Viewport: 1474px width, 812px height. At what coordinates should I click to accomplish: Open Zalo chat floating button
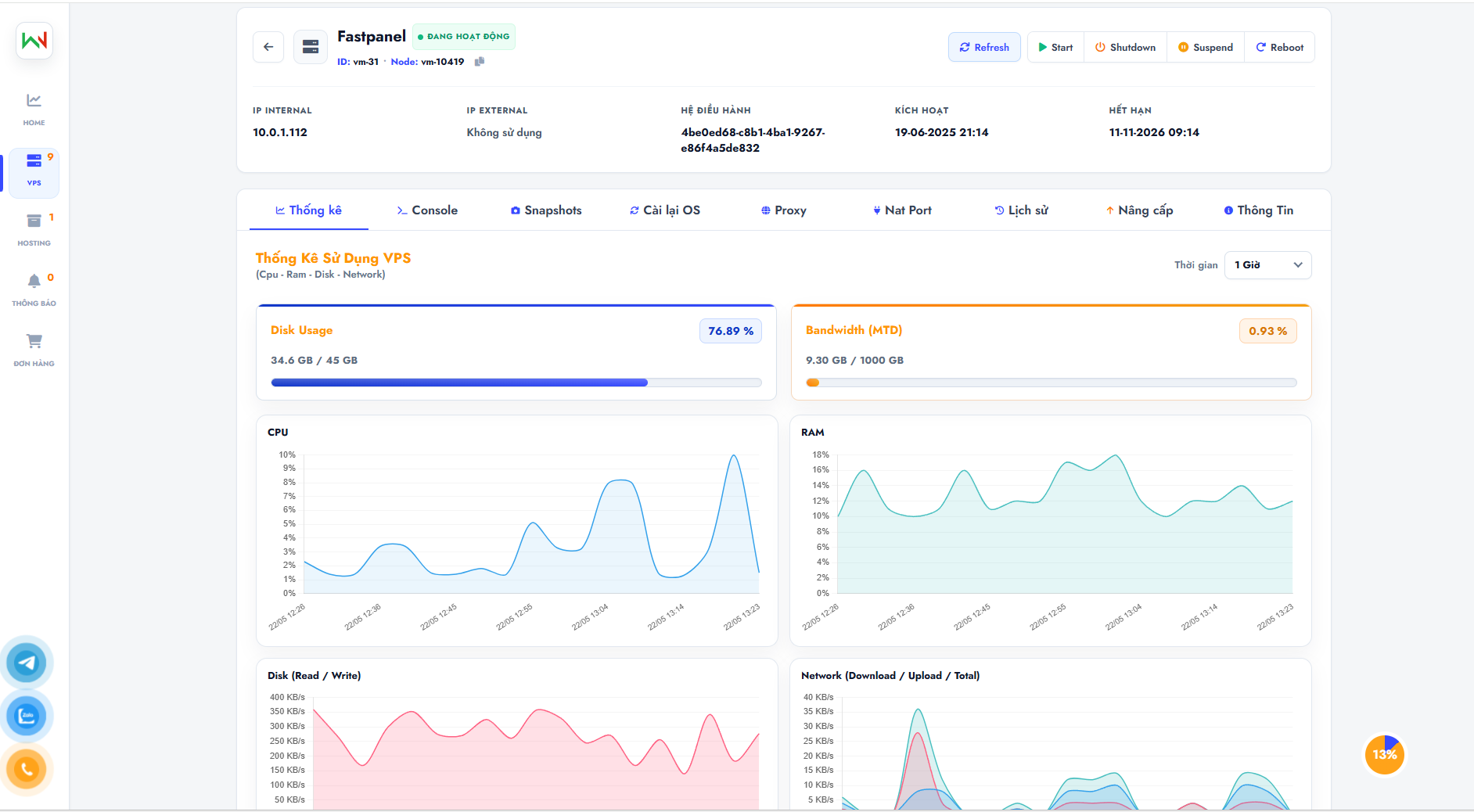[27, 716]
